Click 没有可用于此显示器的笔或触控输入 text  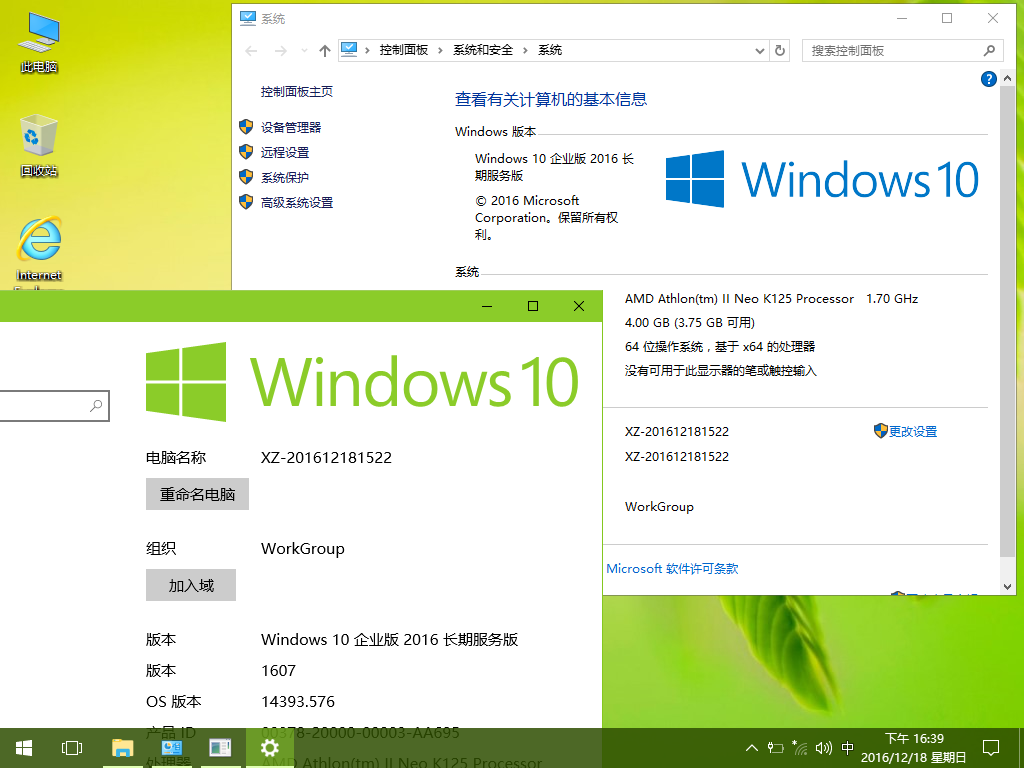(x=720, y=371)
